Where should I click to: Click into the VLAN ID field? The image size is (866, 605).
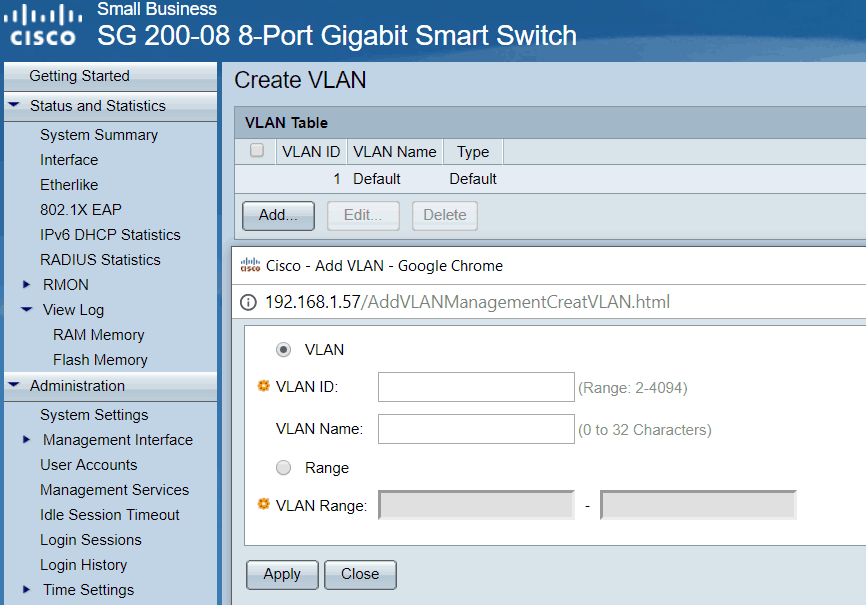tap(476, 388)
